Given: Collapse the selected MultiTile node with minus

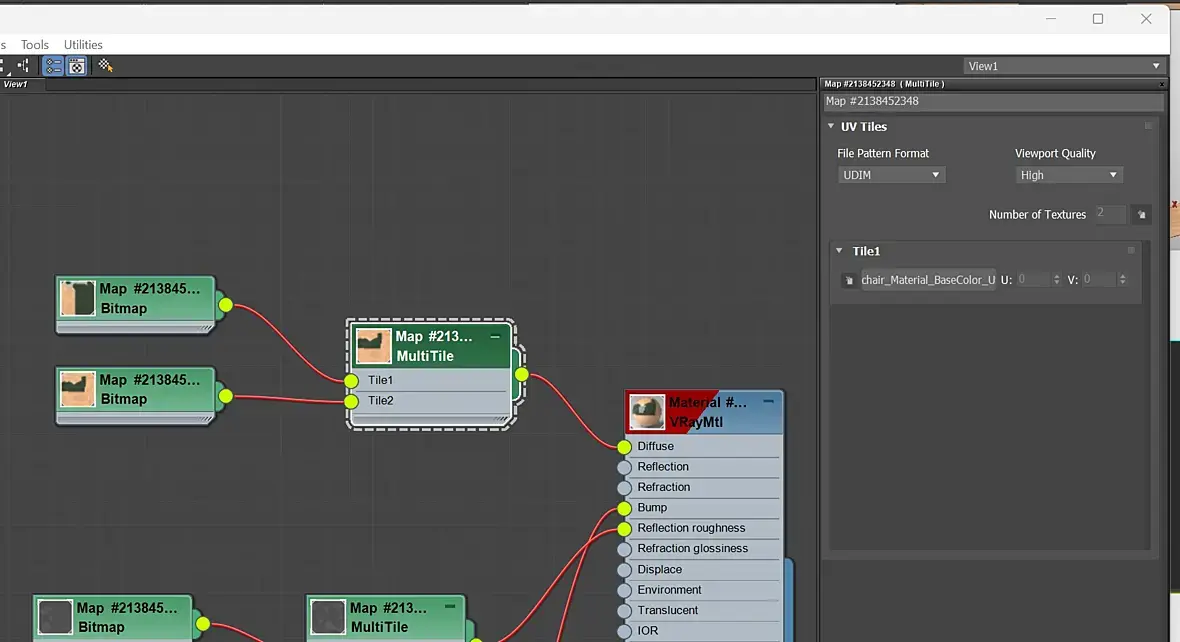Looking at the screenshot, I should 494,336.
